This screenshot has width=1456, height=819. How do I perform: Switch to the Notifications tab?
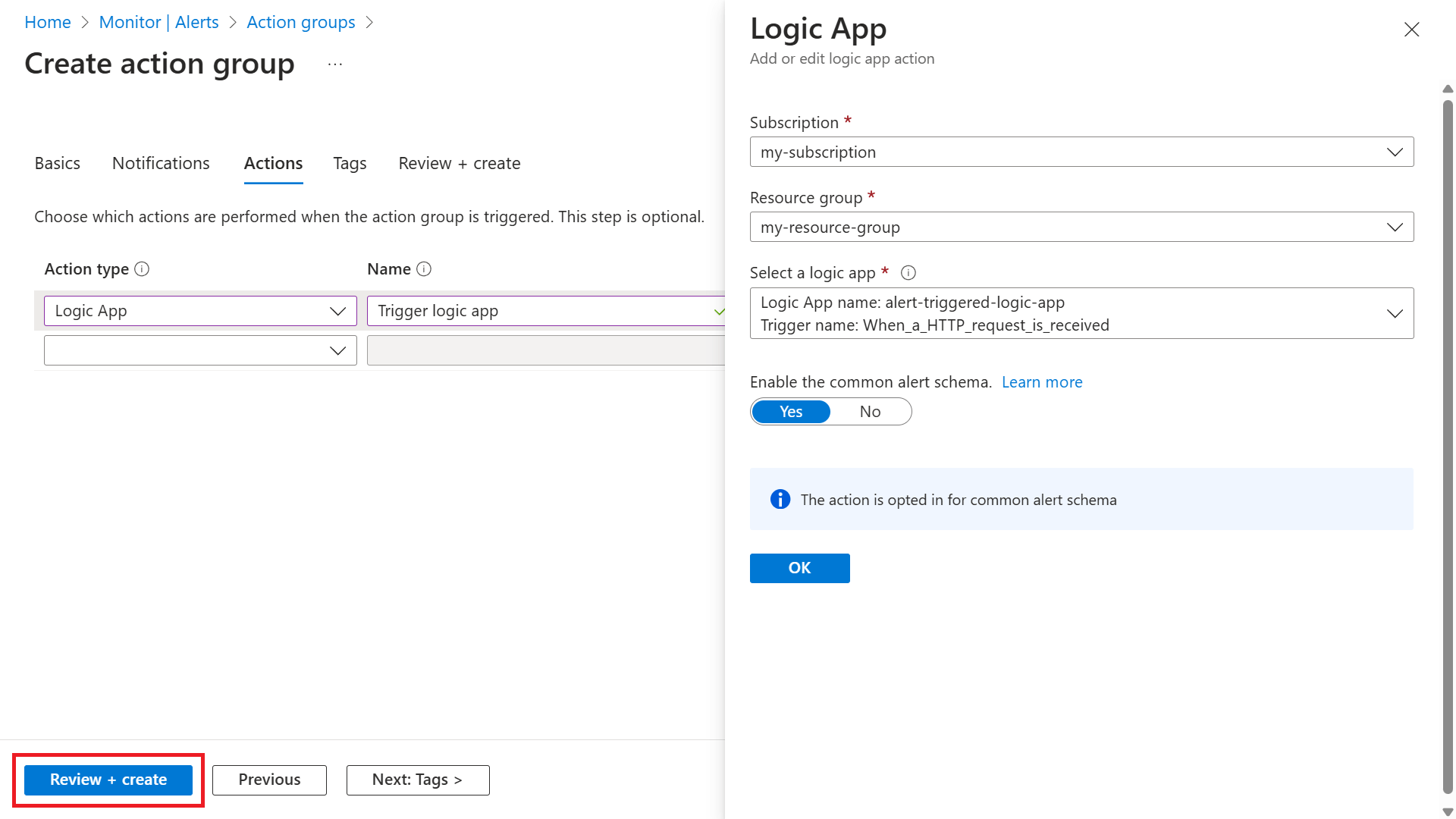click(x=161, y=163)
